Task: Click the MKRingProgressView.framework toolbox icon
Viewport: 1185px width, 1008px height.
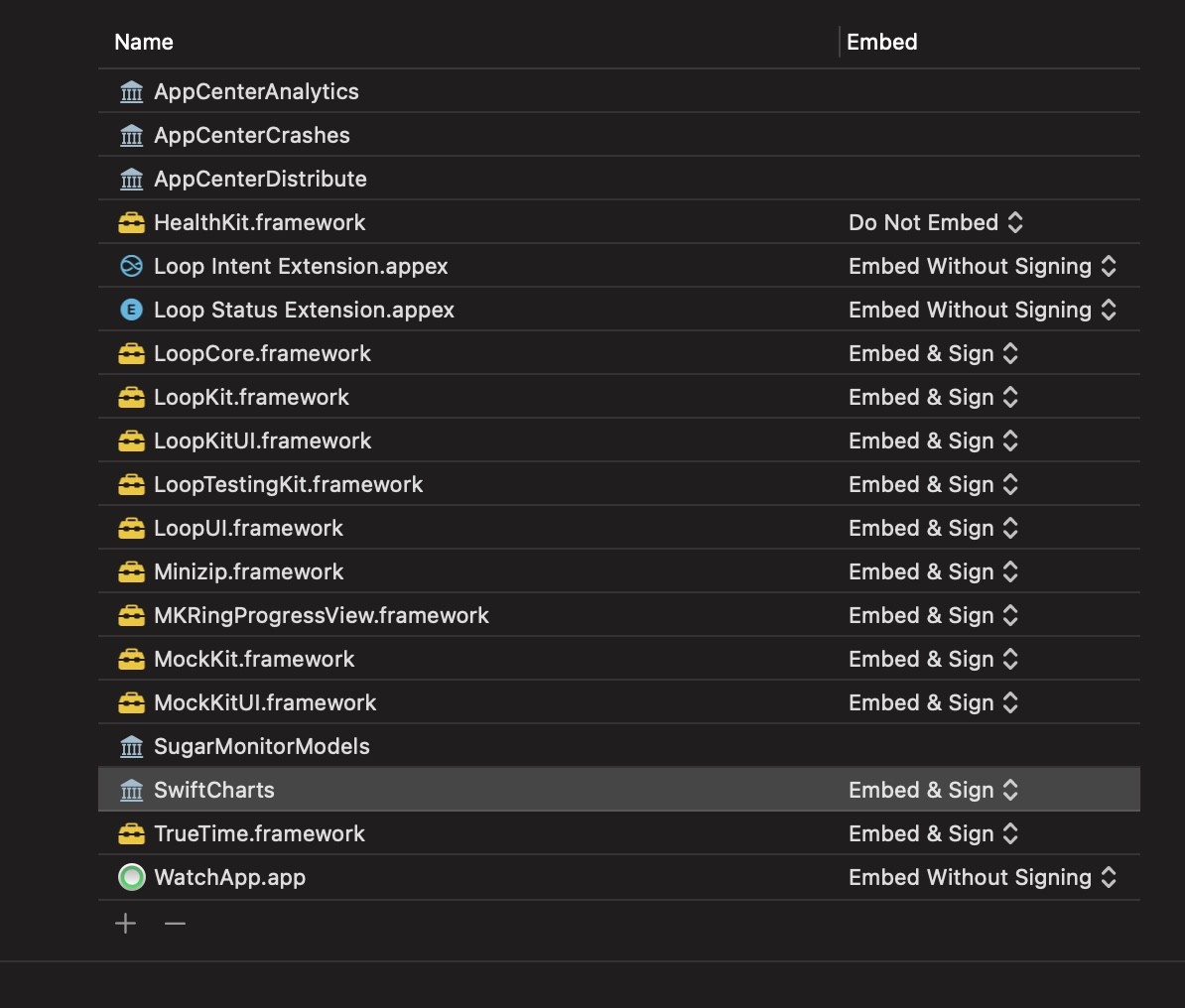Action: point(131,616)
